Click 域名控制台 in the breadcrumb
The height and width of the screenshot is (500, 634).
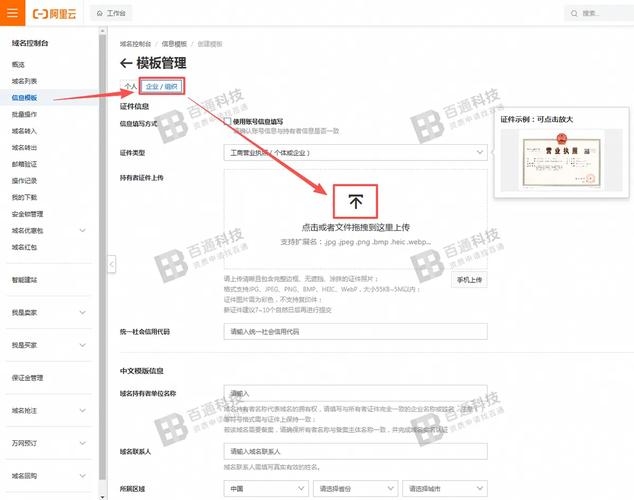135,44
